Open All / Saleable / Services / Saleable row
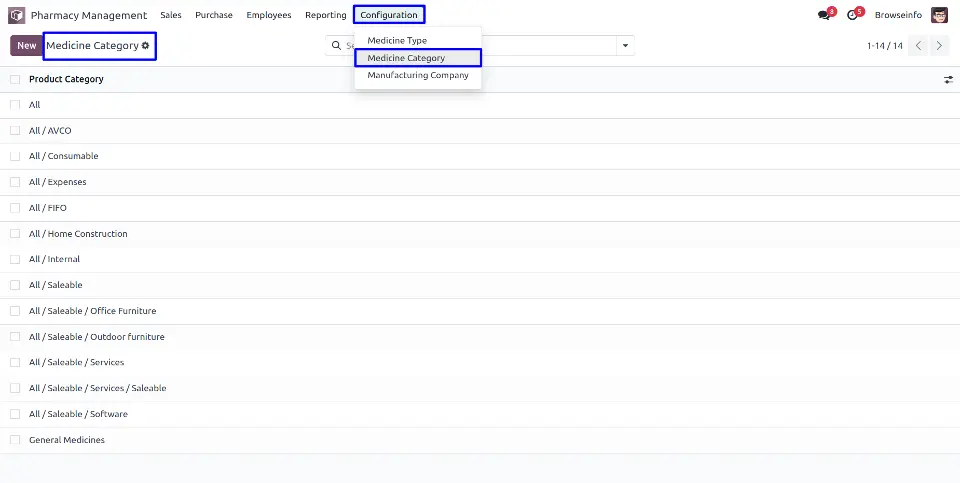This screenshot has height=483, width=960. coord(480,388)
